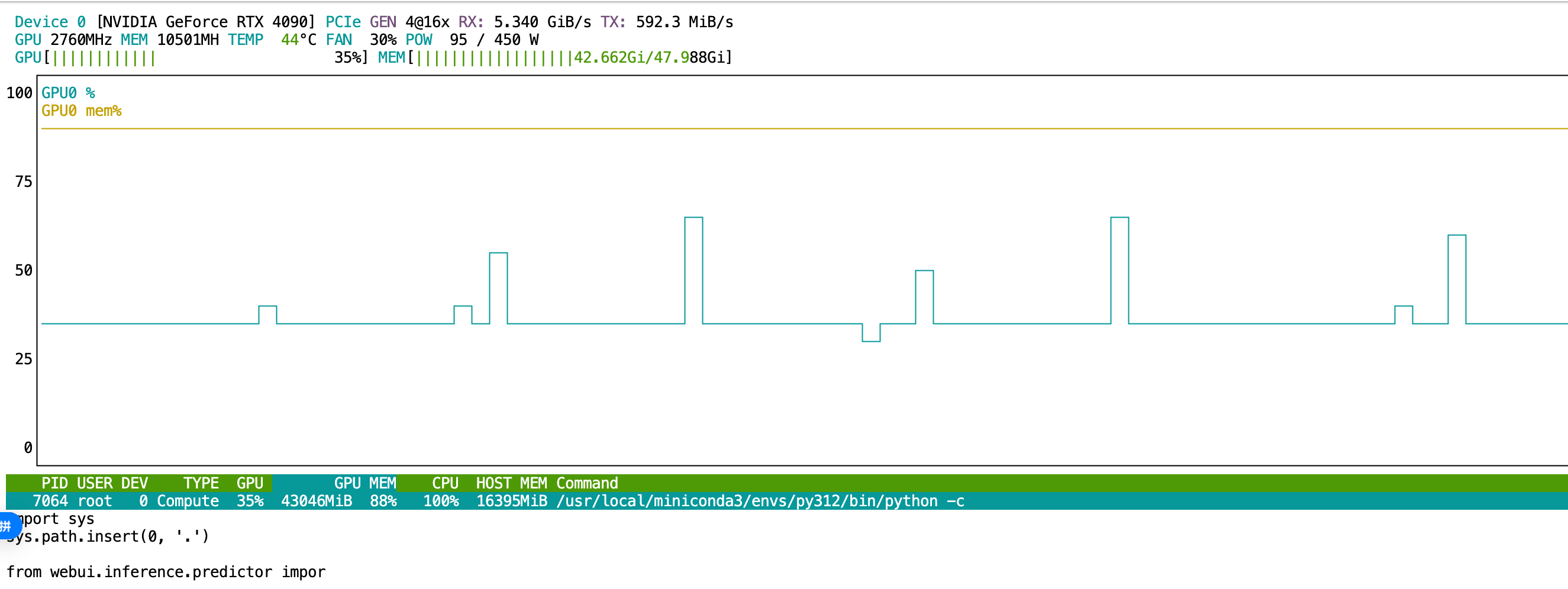This screenshot has height=589, width=1568.
Task: Click the NVIDIA GeForce RTX 4090 name
Action: pyautogui.click(x=206, y=22)
